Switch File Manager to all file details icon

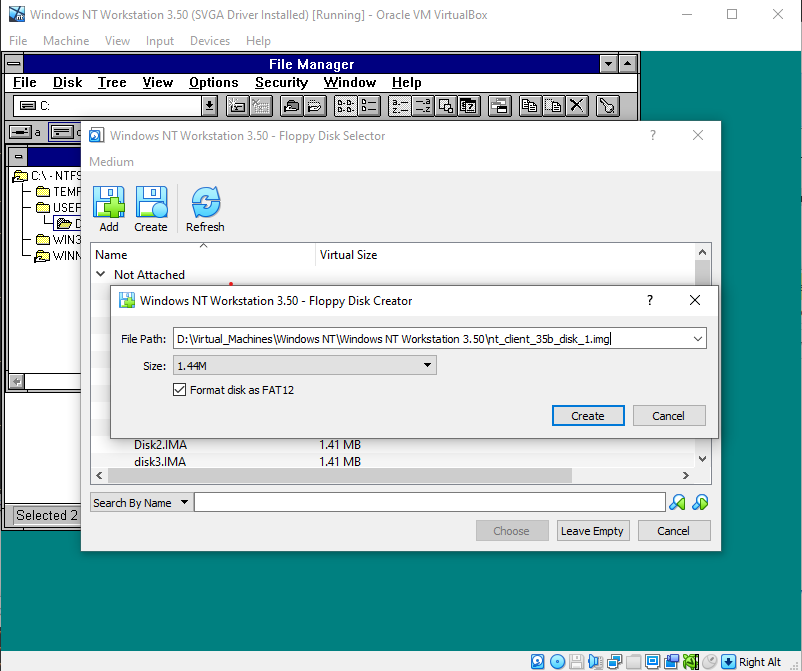[x=369, y=106]
